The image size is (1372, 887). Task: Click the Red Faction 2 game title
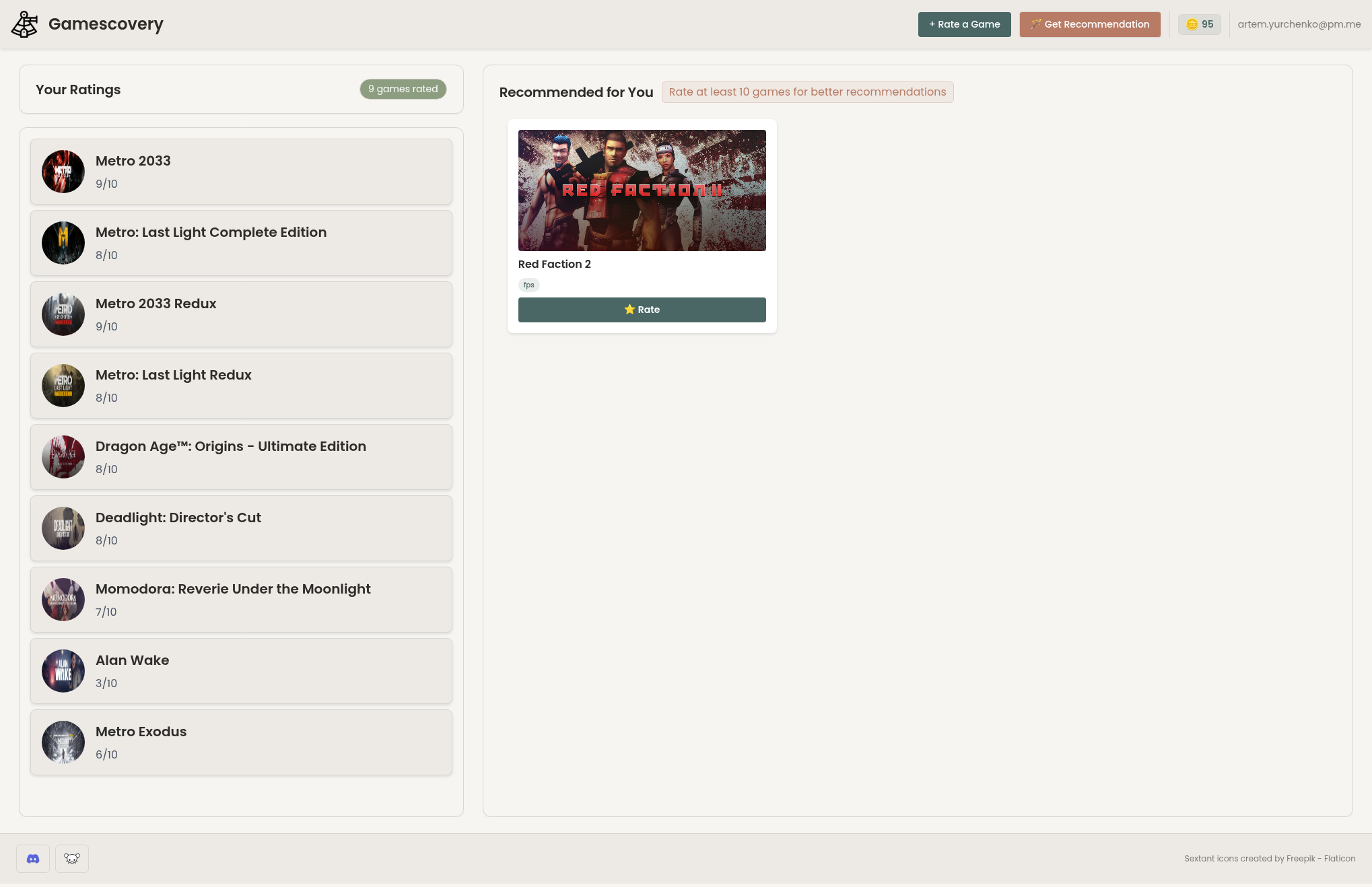click(x=554, y=264)
